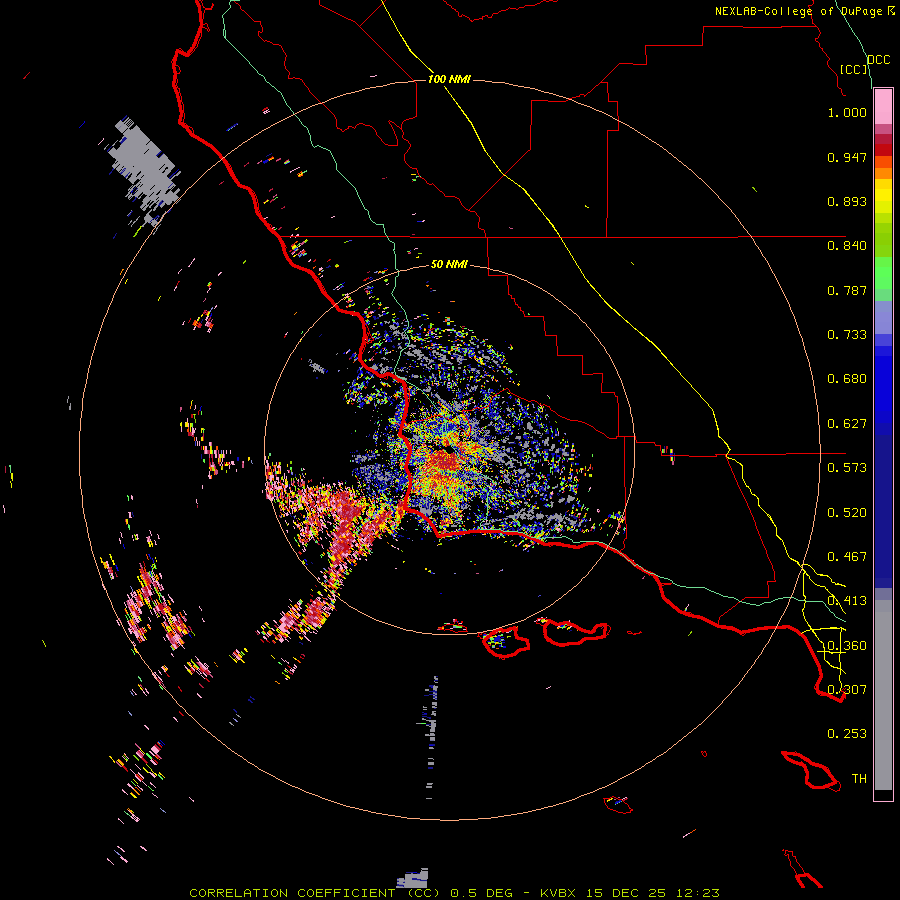Click the 0.253 scale value
Viewport: 900px width, 900px height.
[x=847, y=734]
